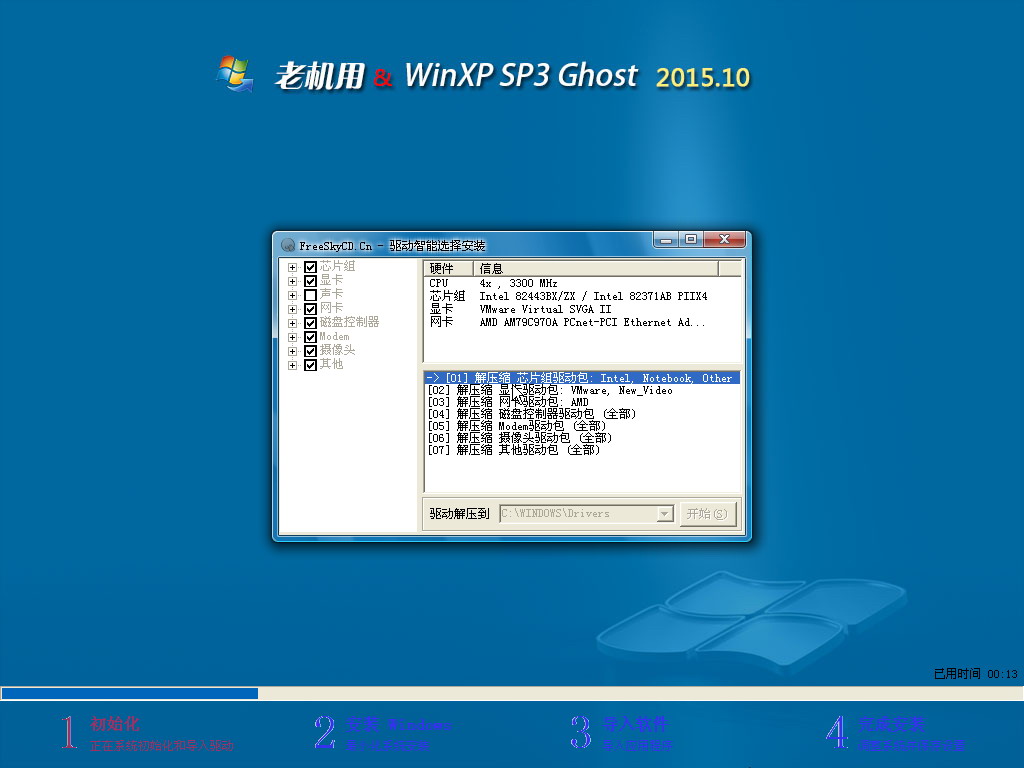Expand the 声卡 tree node
1024x768 pixels.
pos(293,295)
